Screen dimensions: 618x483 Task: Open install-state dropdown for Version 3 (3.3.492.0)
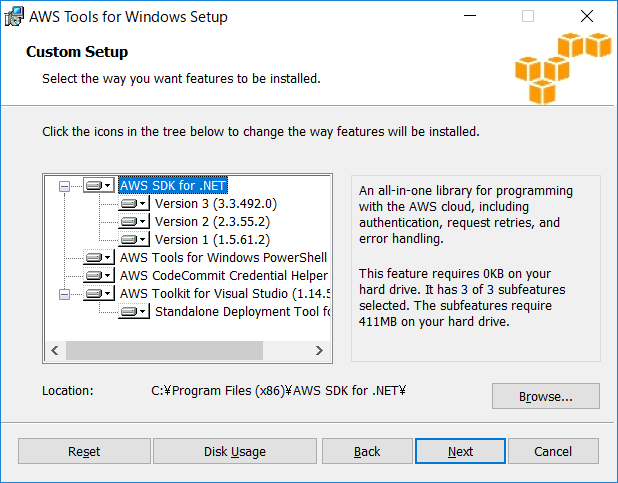point(134,203)
